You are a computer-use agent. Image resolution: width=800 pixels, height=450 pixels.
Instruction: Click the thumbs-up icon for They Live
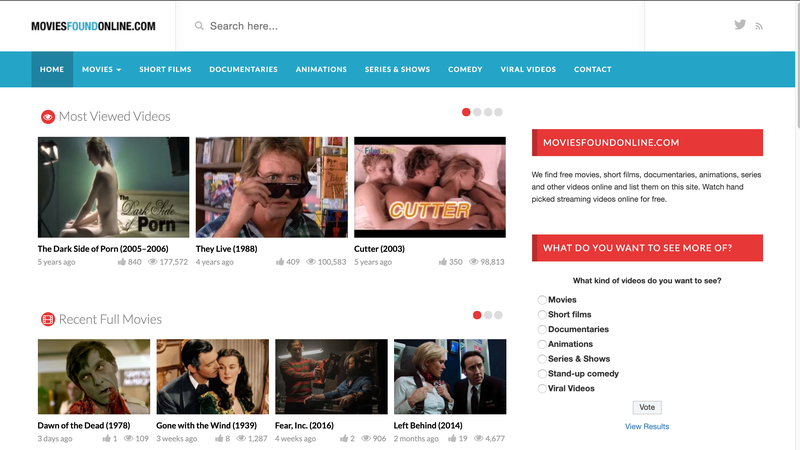(x=280, y=262)
